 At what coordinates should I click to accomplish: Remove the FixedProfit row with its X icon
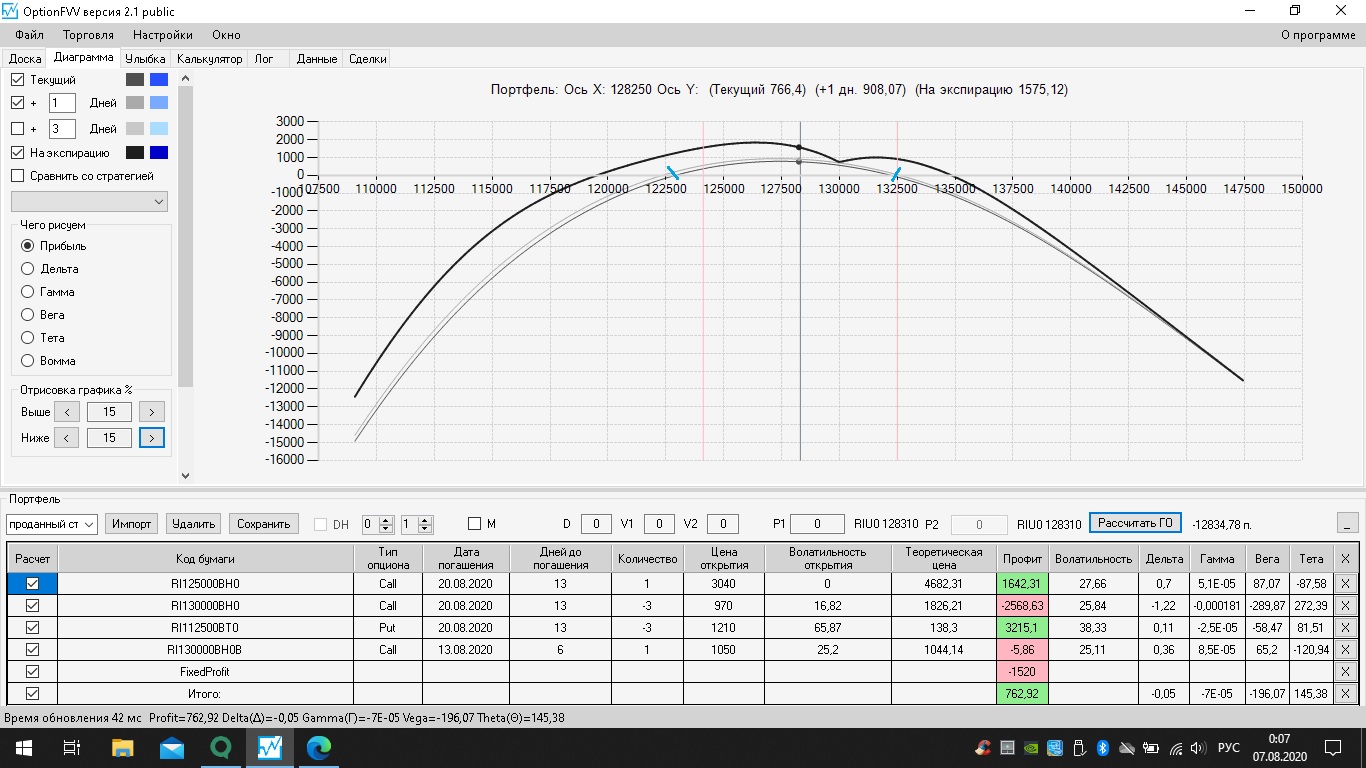(x=1345, y=672)
